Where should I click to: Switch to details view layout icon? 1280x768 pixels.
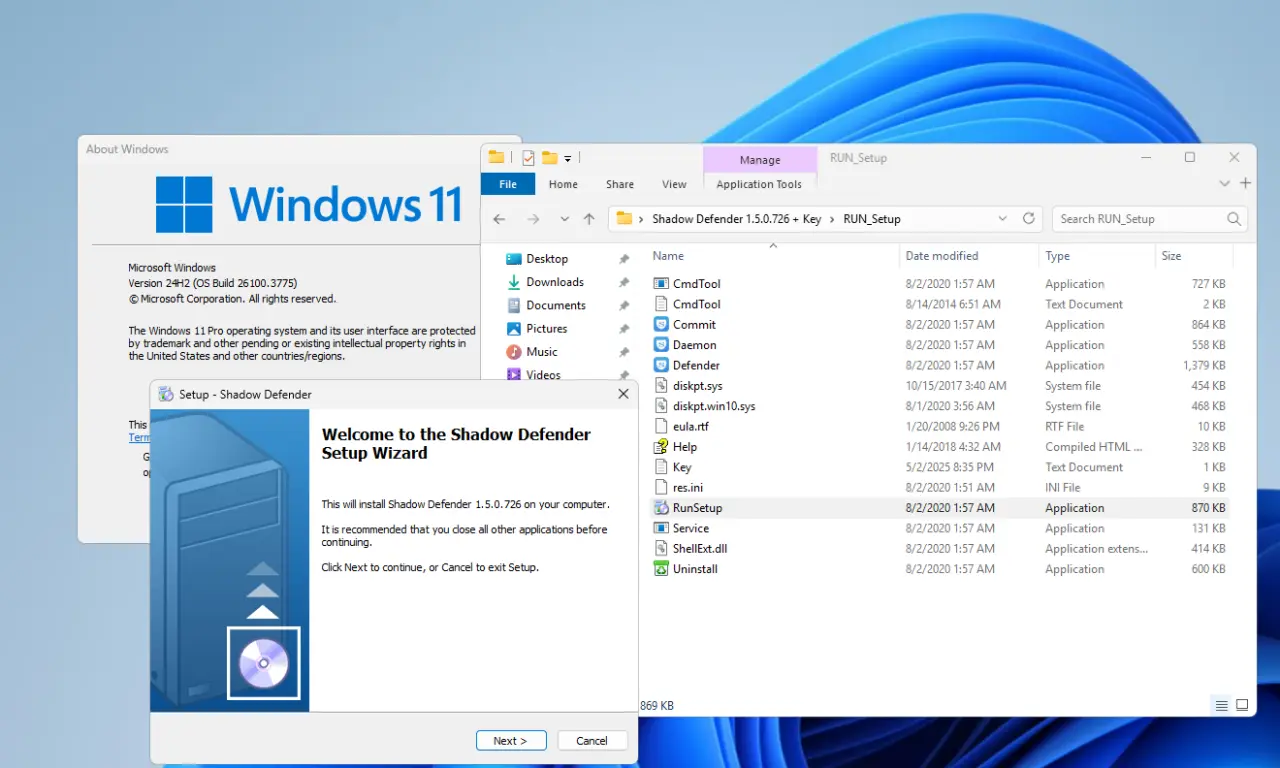(x=1221, y=705)
